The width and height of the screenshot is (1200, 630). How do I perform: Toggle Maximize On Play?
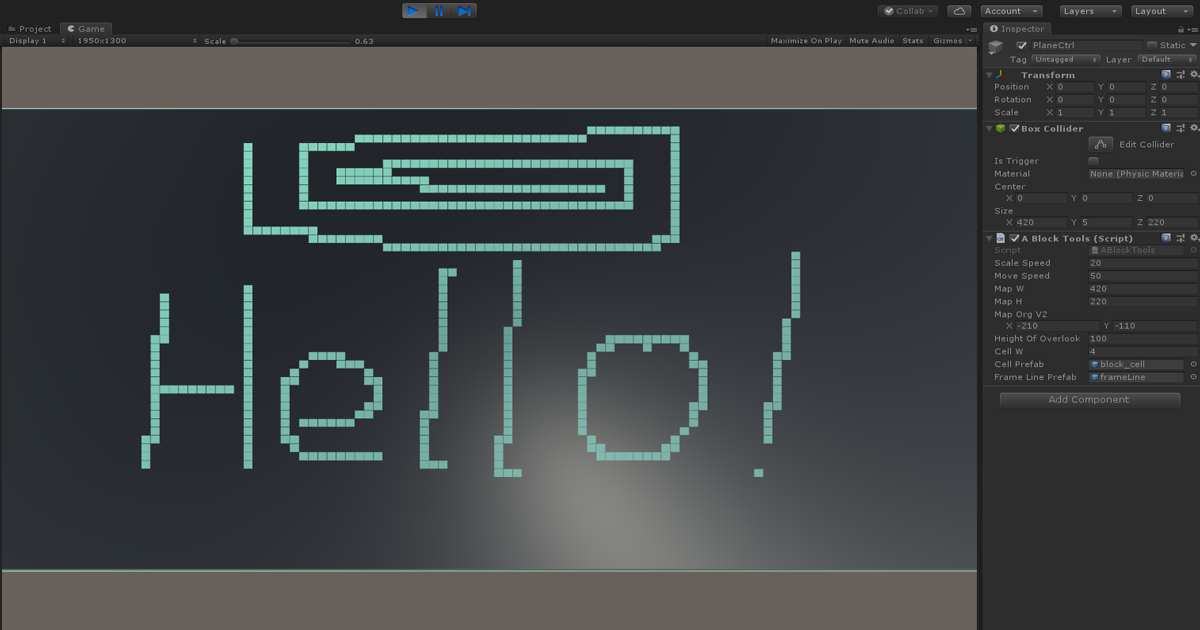pyautogui.click(x=806, y=41)
